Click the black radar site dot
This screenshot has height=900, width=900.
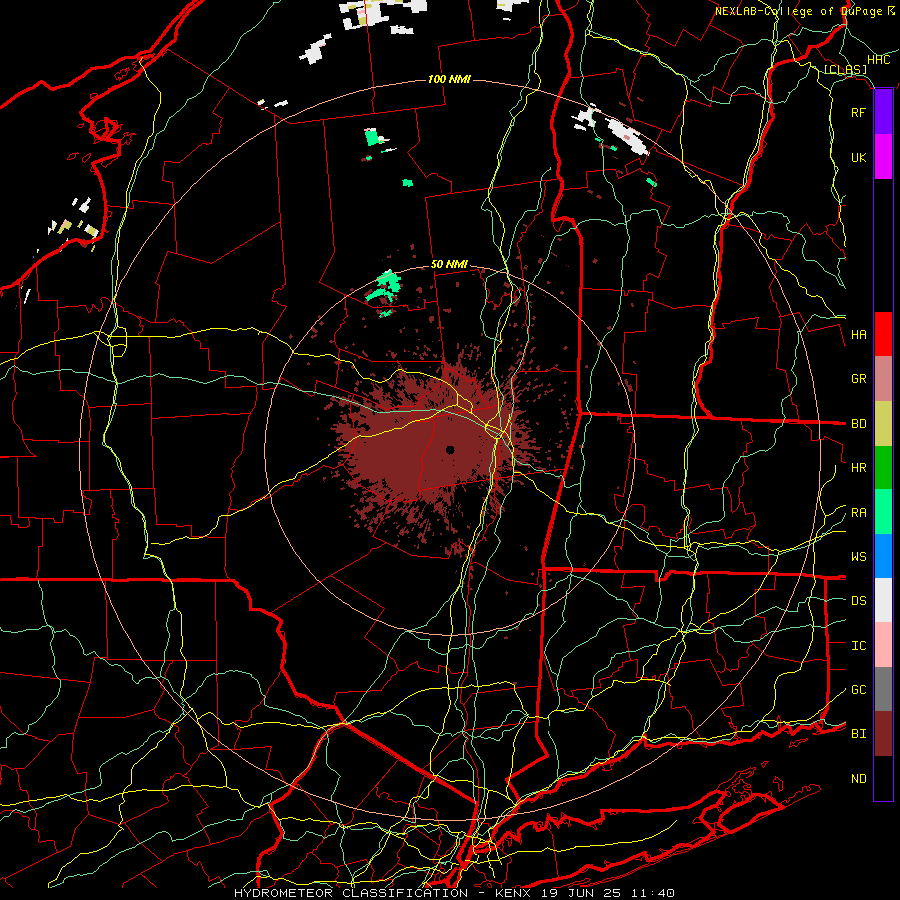tap(450, 449)
